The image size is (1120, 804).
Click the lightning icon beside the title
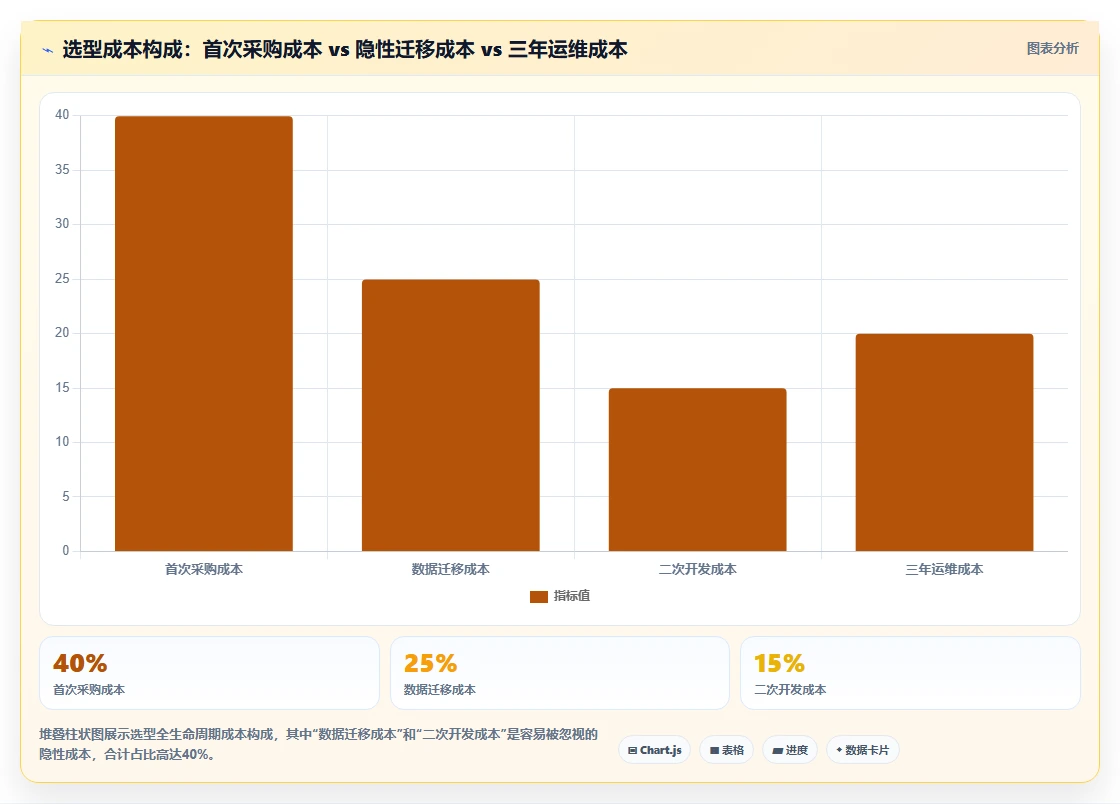[48, 50]
